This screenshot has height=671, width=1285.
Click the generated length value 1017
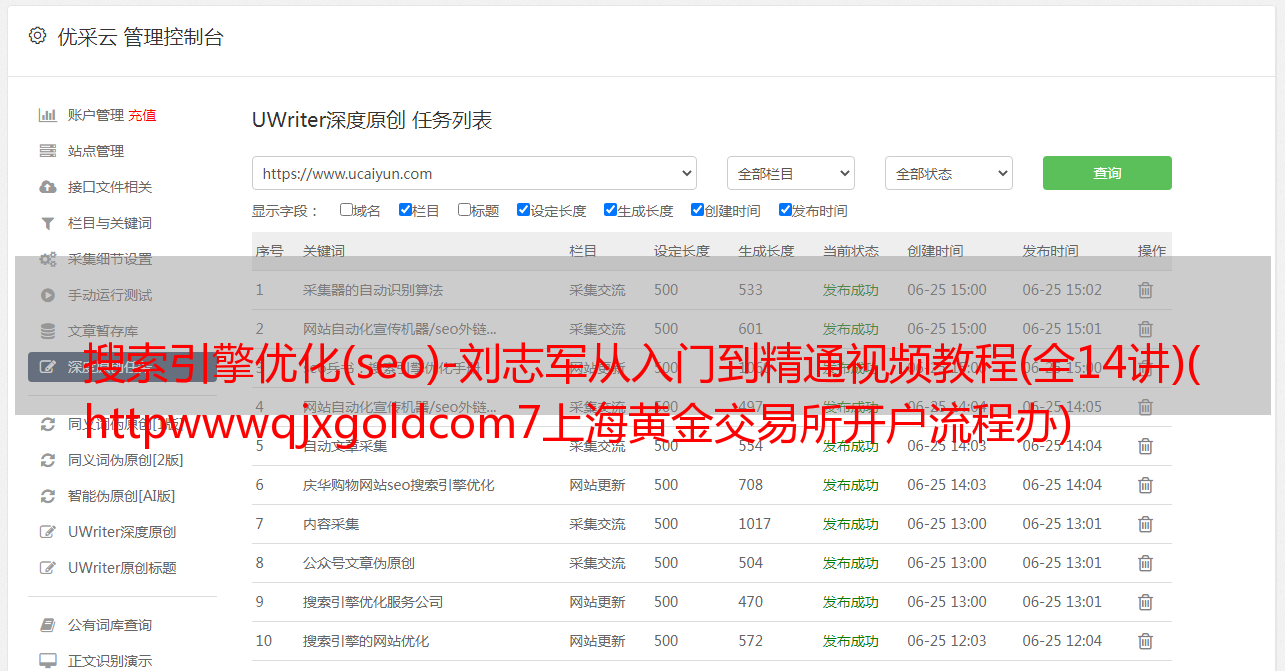click(755, 524)
